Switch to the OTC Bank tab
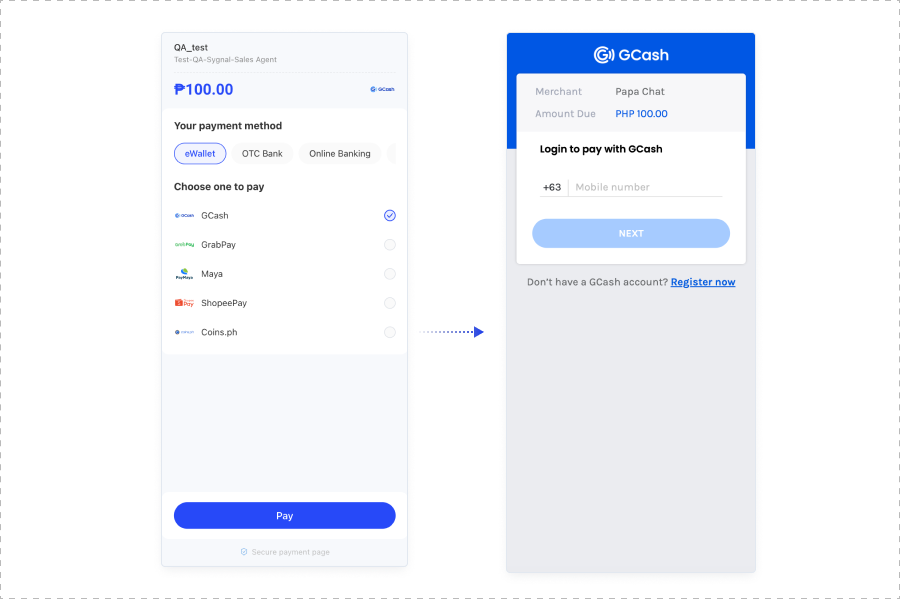Viewport: 900px width, 599px height. [x=262, y=154]
